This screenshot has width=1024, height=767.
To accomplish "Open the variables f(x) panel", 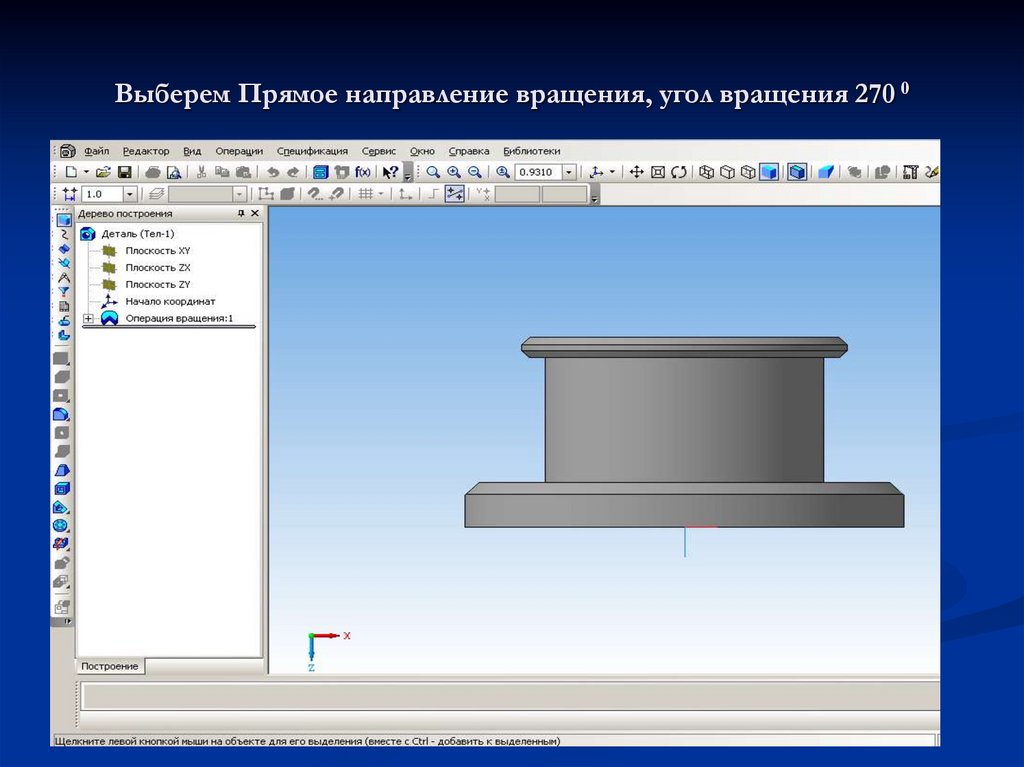I will coord(362,172).
